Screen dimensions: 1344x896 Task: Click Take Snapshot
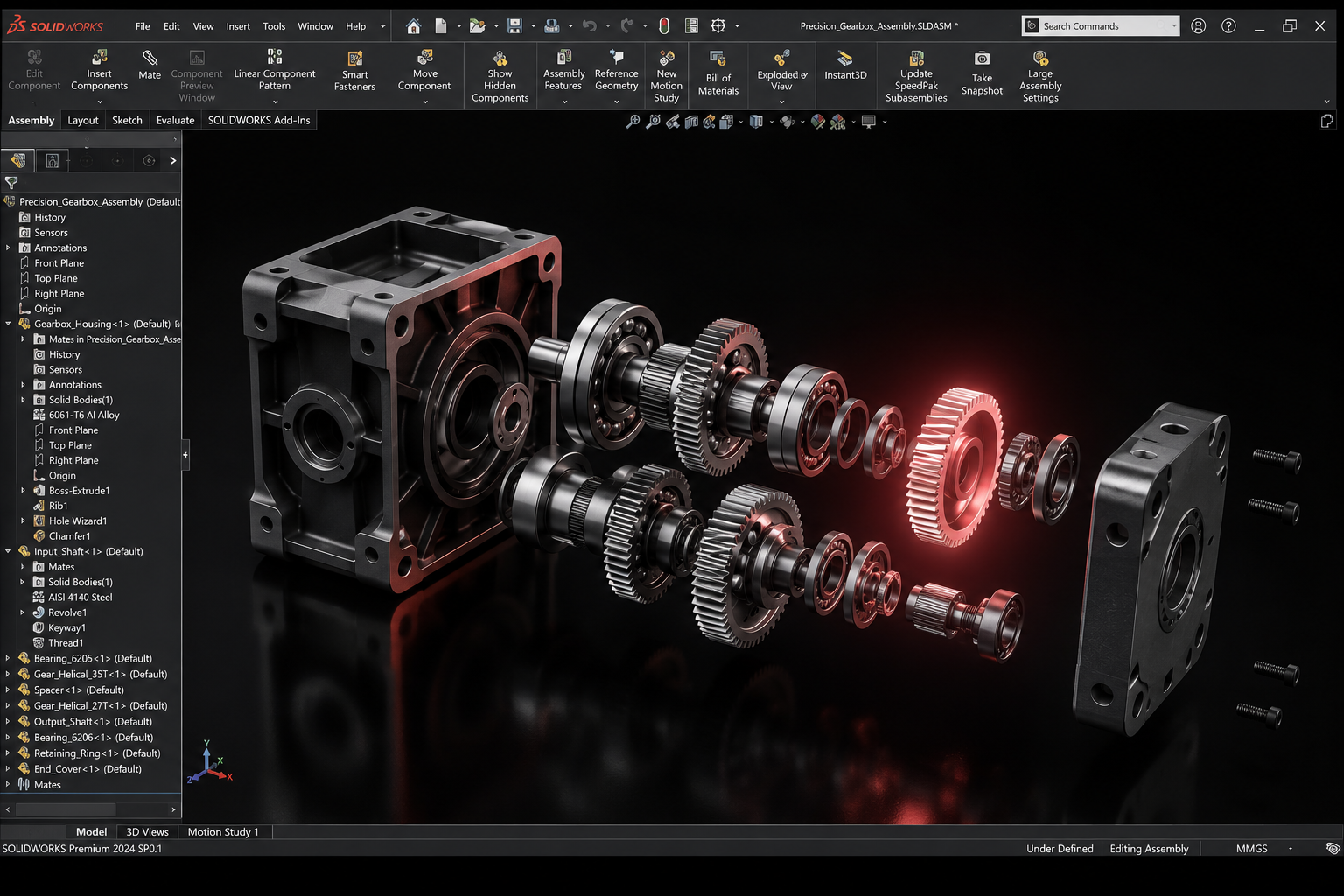pyautogui.click(x=982, y=73)
